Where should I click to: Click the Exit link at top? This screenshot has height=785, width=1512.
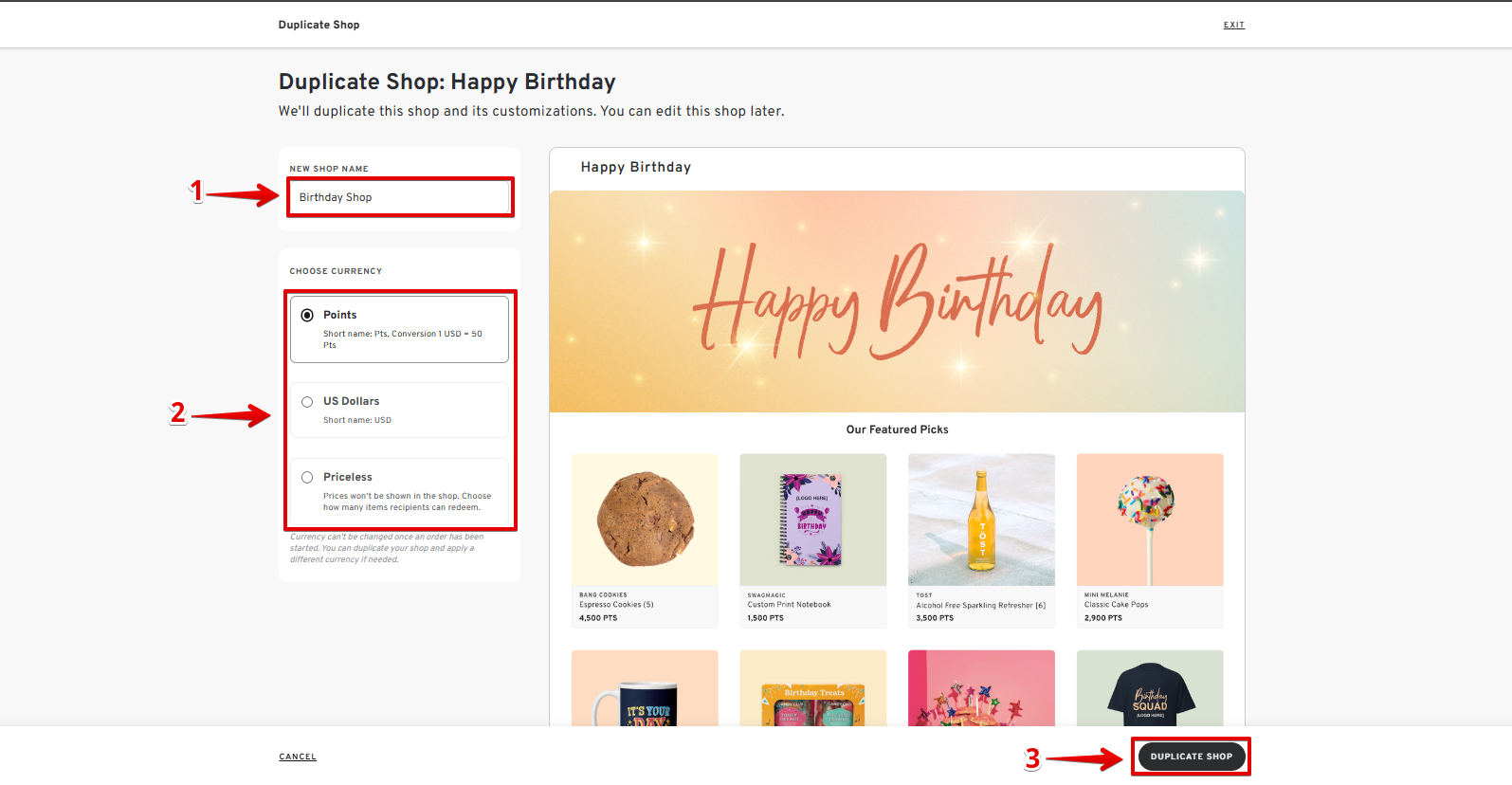click(x=1233, y=25)
